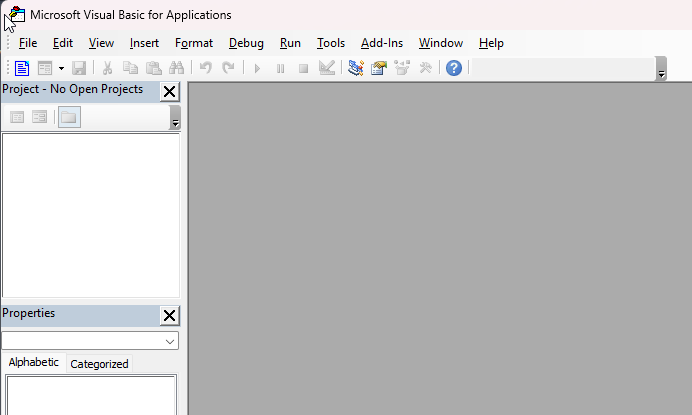Open Project panel toolbar options arrow
This screenshot has height=415, width=692.
[x=175, y=118]
